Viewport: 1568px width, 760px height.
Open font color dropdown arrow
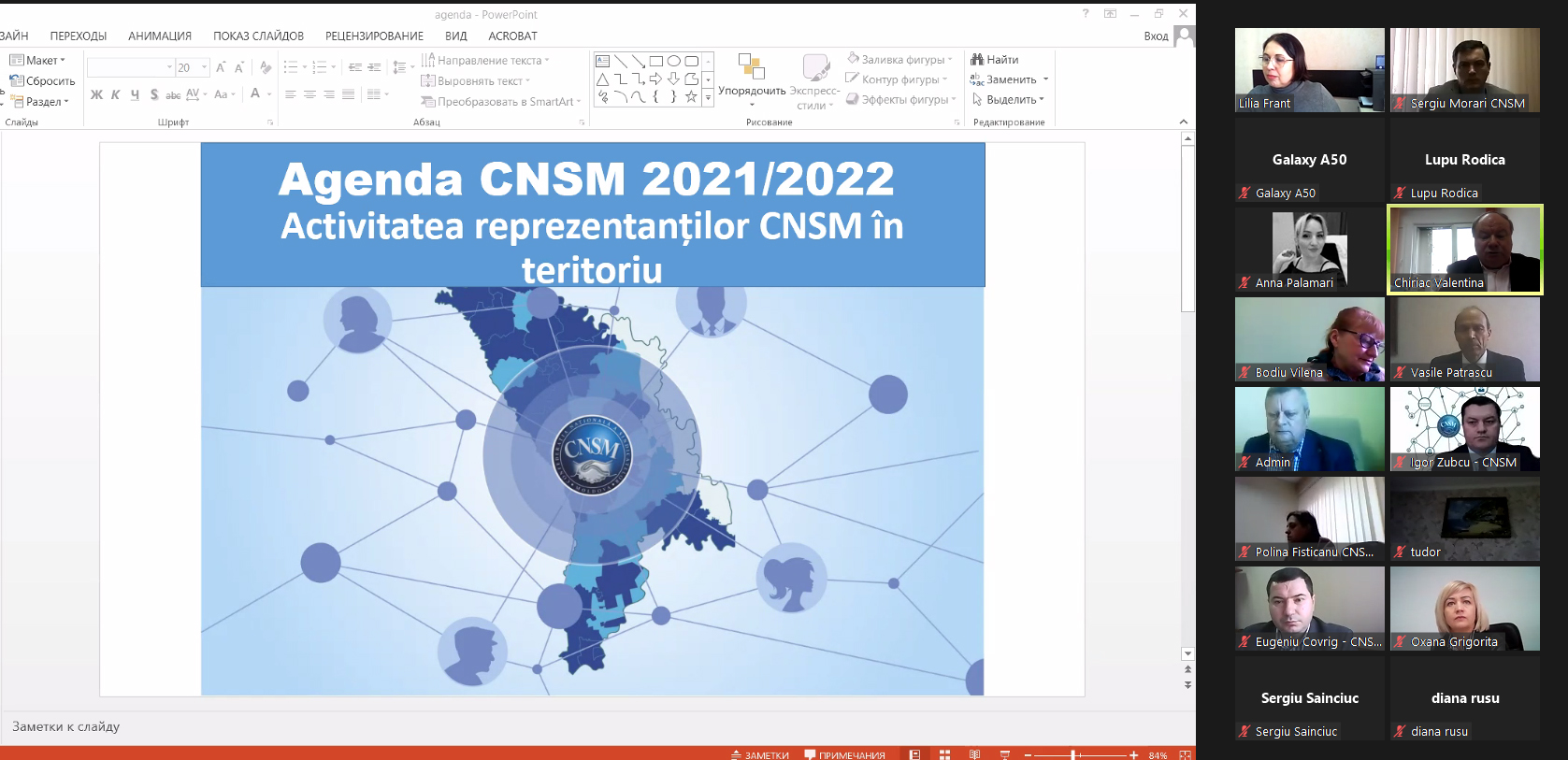point(269,94)
